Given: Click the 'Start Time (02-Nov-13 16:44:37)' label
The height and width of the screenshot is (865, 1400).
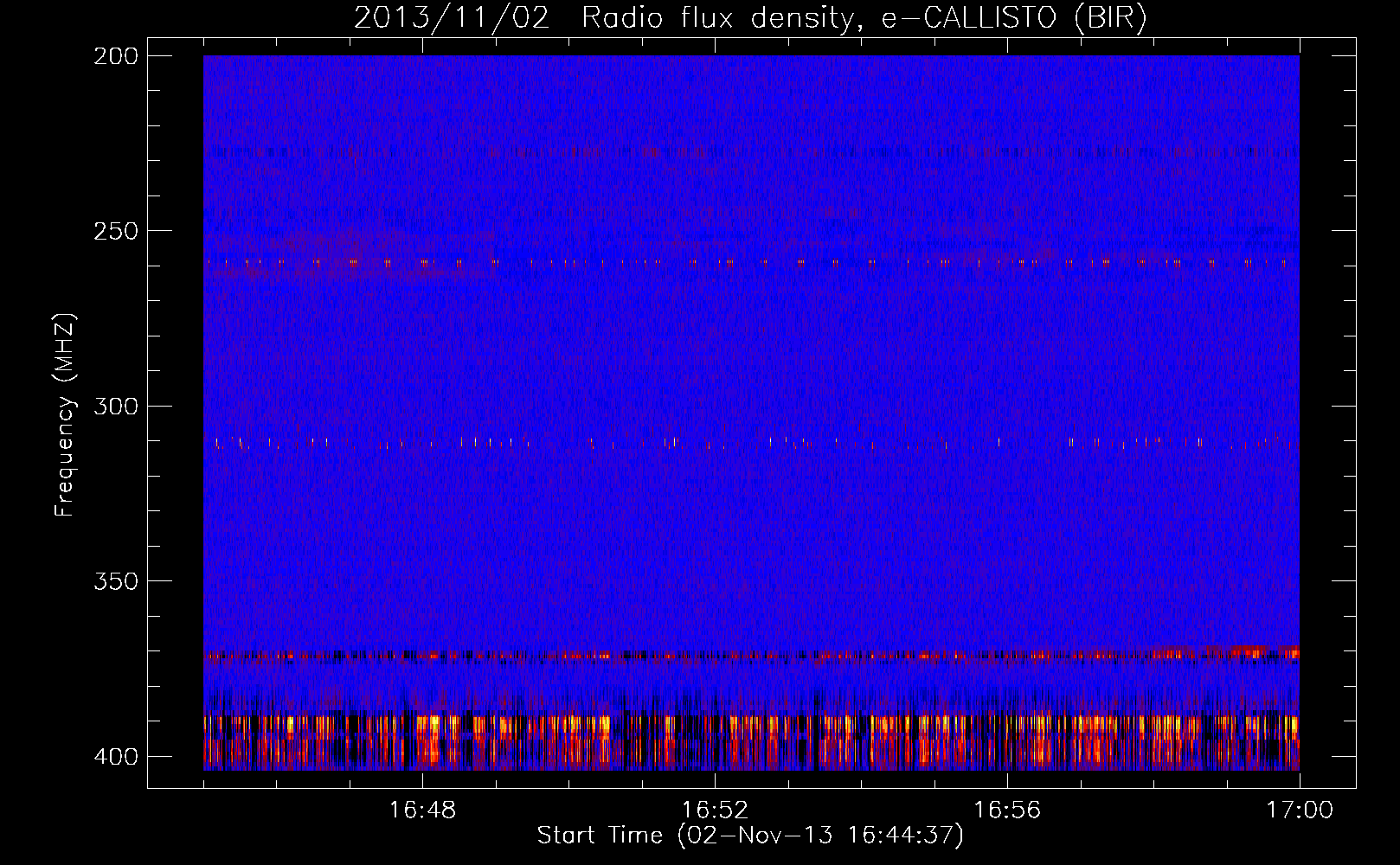Looking at the screenshot, I should click(x=750, y=836).
